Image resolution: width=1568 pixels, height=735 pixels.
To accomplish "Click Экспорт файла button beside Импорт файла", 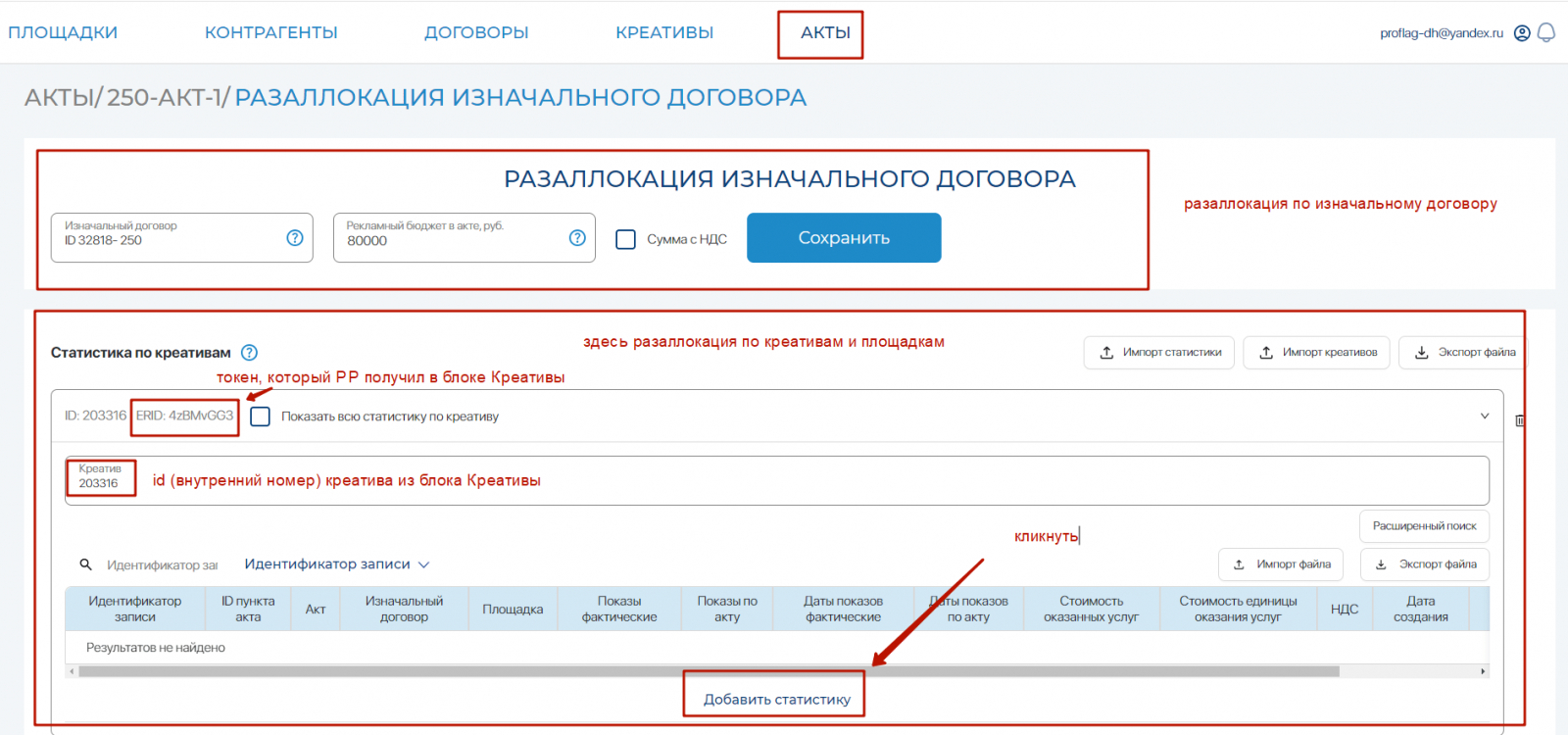I will 1425,564.
